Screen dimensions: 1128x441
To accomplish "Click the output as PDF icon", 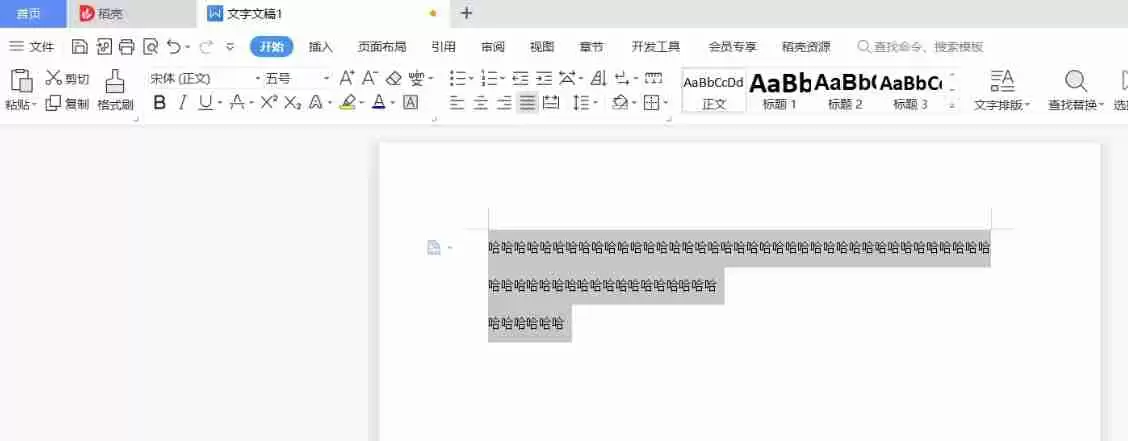I will [x=104, y=47].
